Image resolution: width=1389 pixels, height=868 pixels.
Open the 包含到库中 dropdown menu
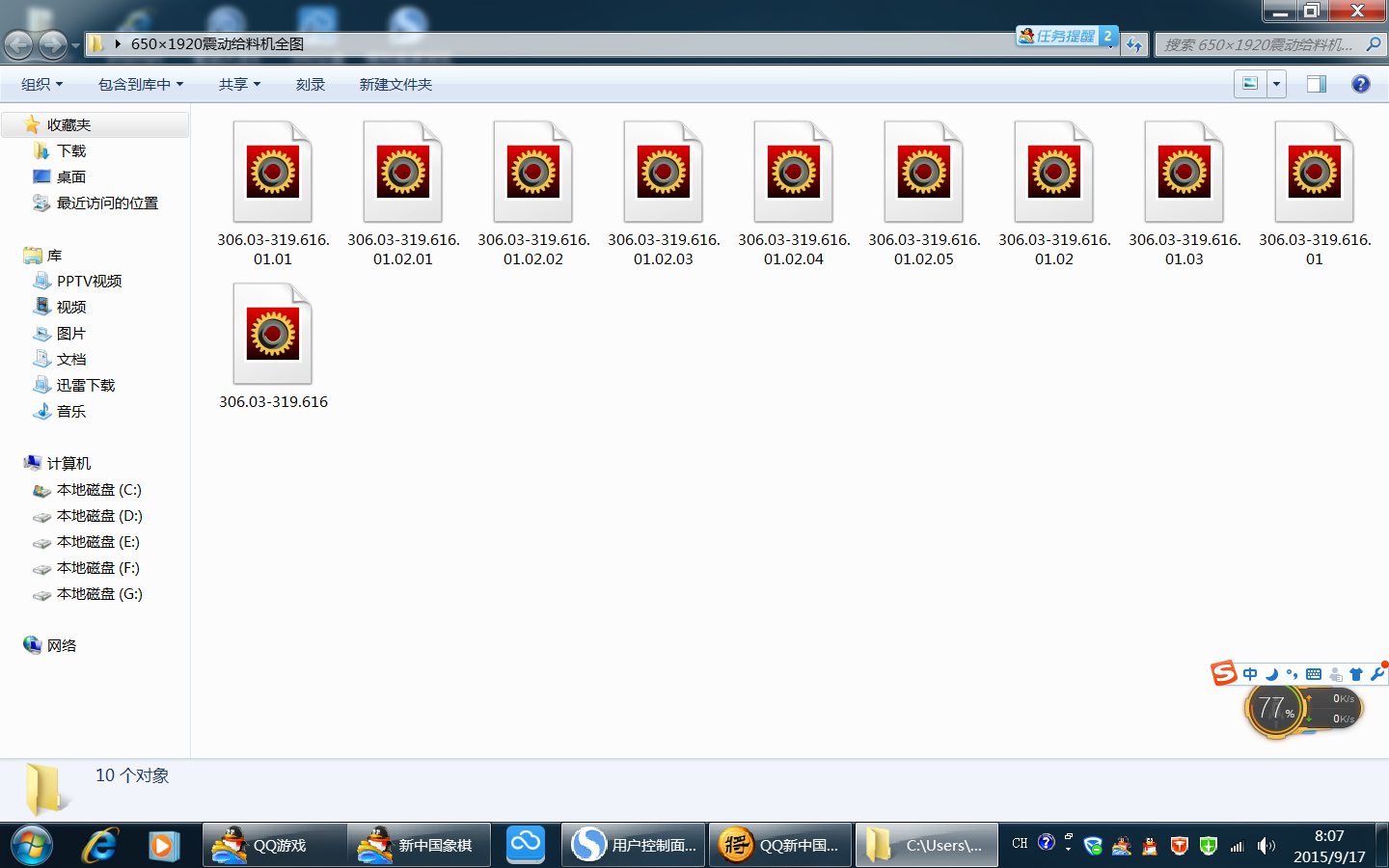(x=141, y=85)
